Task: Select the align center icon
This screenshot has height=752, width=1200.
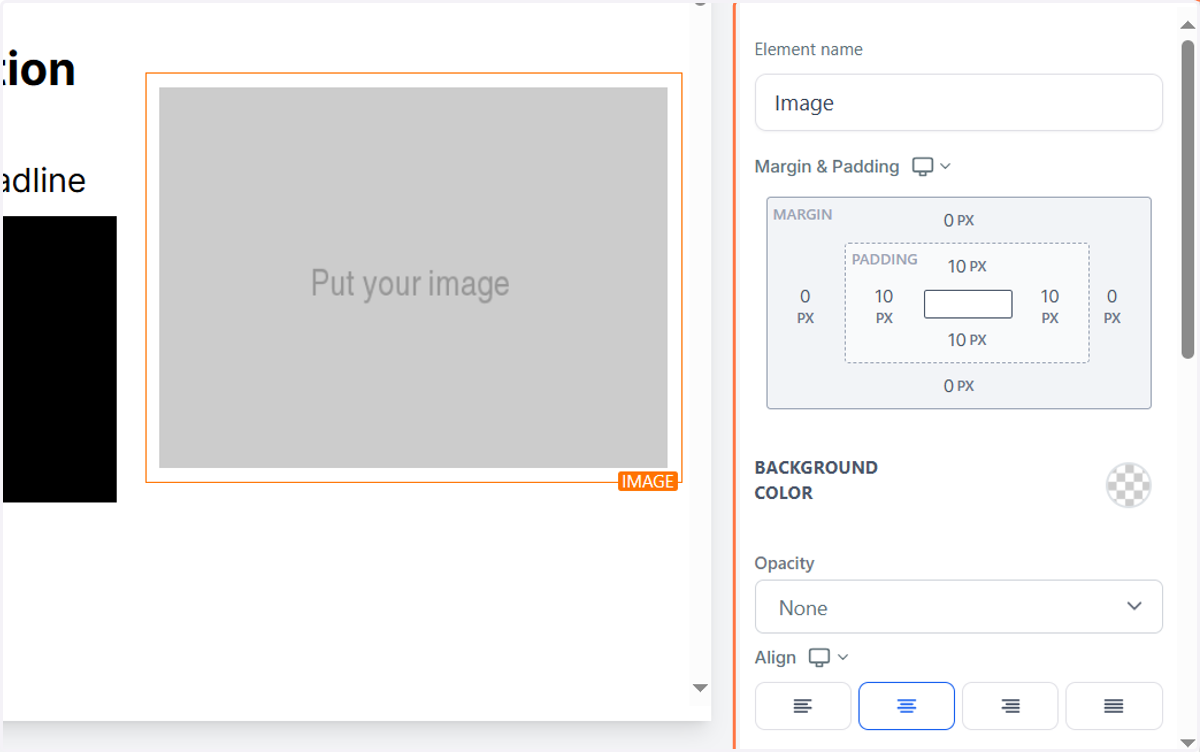Action: tap(906, 706)
